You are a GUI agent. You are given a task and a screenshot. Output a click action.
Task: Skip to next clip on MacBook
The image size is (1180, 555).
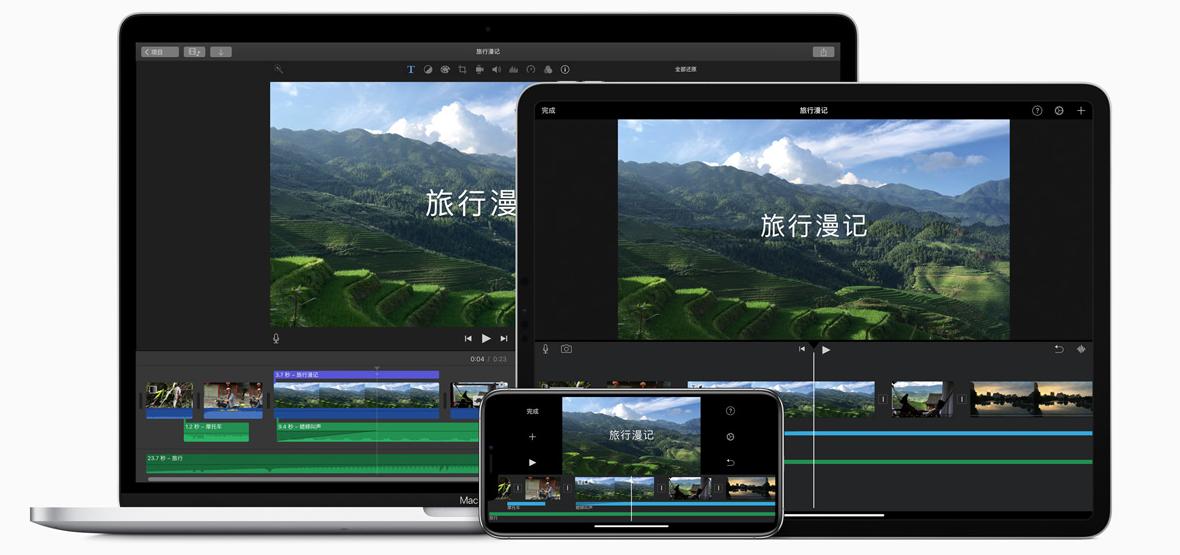[x=503, y=339]
